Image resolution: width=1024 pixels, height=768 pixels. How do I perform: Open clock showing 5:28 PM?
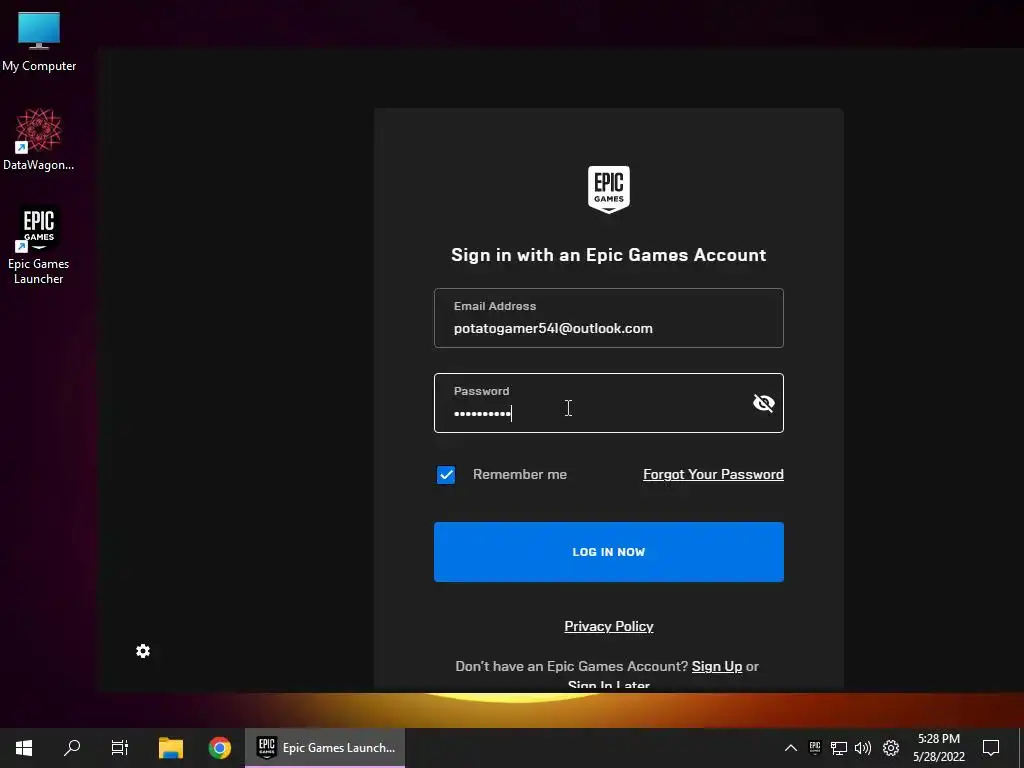[938, 748]
